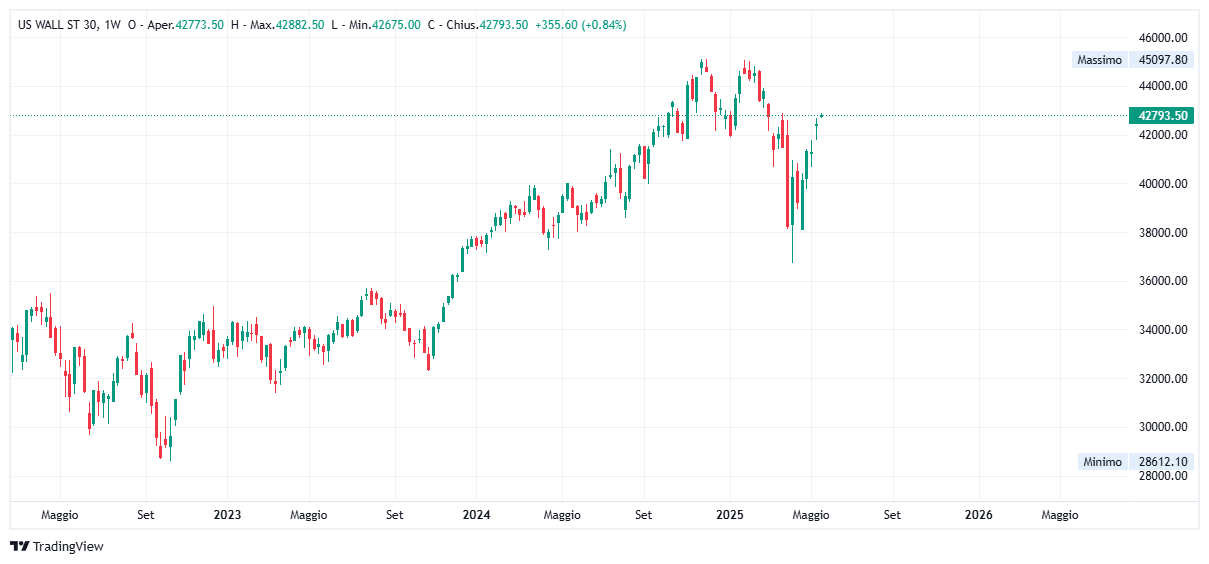Image resolution: width=1209 pixels, height=564 pixels.
Task: Click the 36000.00 price axis label
Action: pos(1163,281)
